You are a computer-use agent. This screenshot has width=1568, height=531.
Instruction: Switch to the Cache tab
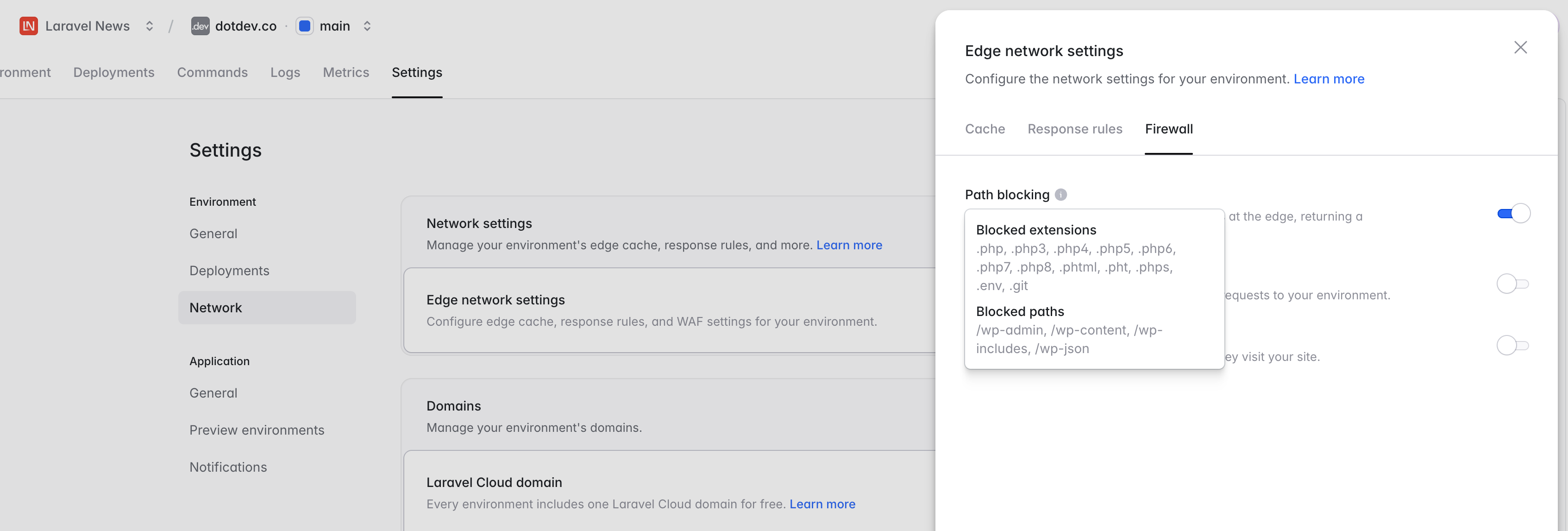click(x=984, y=129)
